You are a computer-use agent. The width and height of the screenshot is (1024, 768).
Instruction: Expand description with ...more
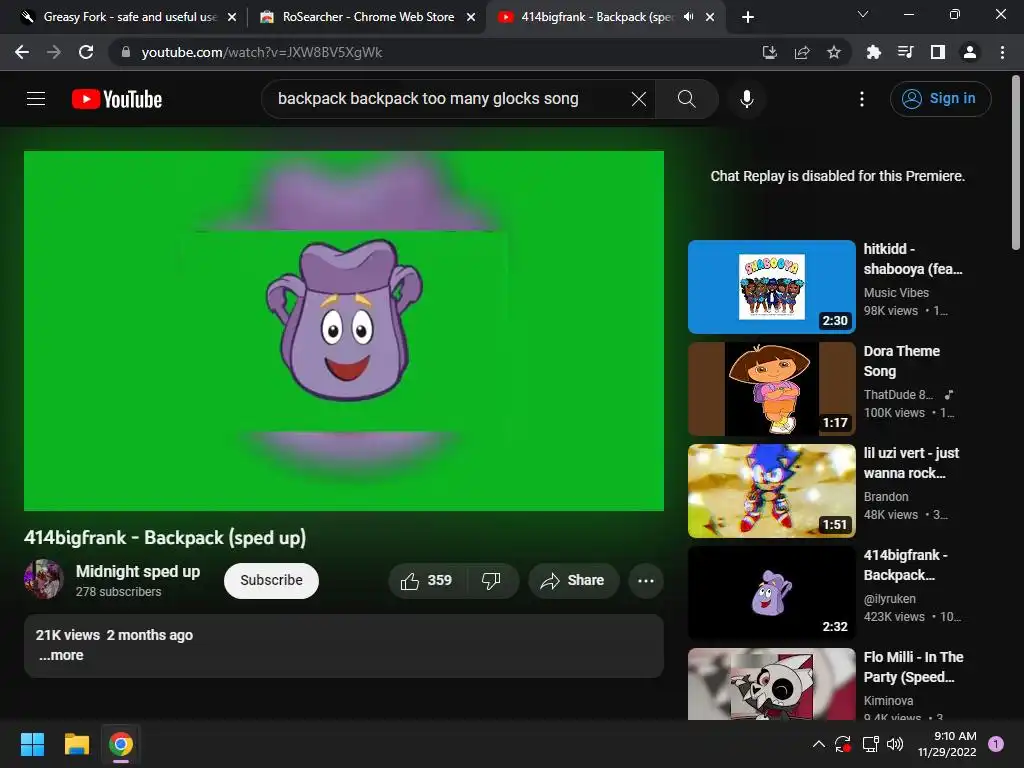61,655
